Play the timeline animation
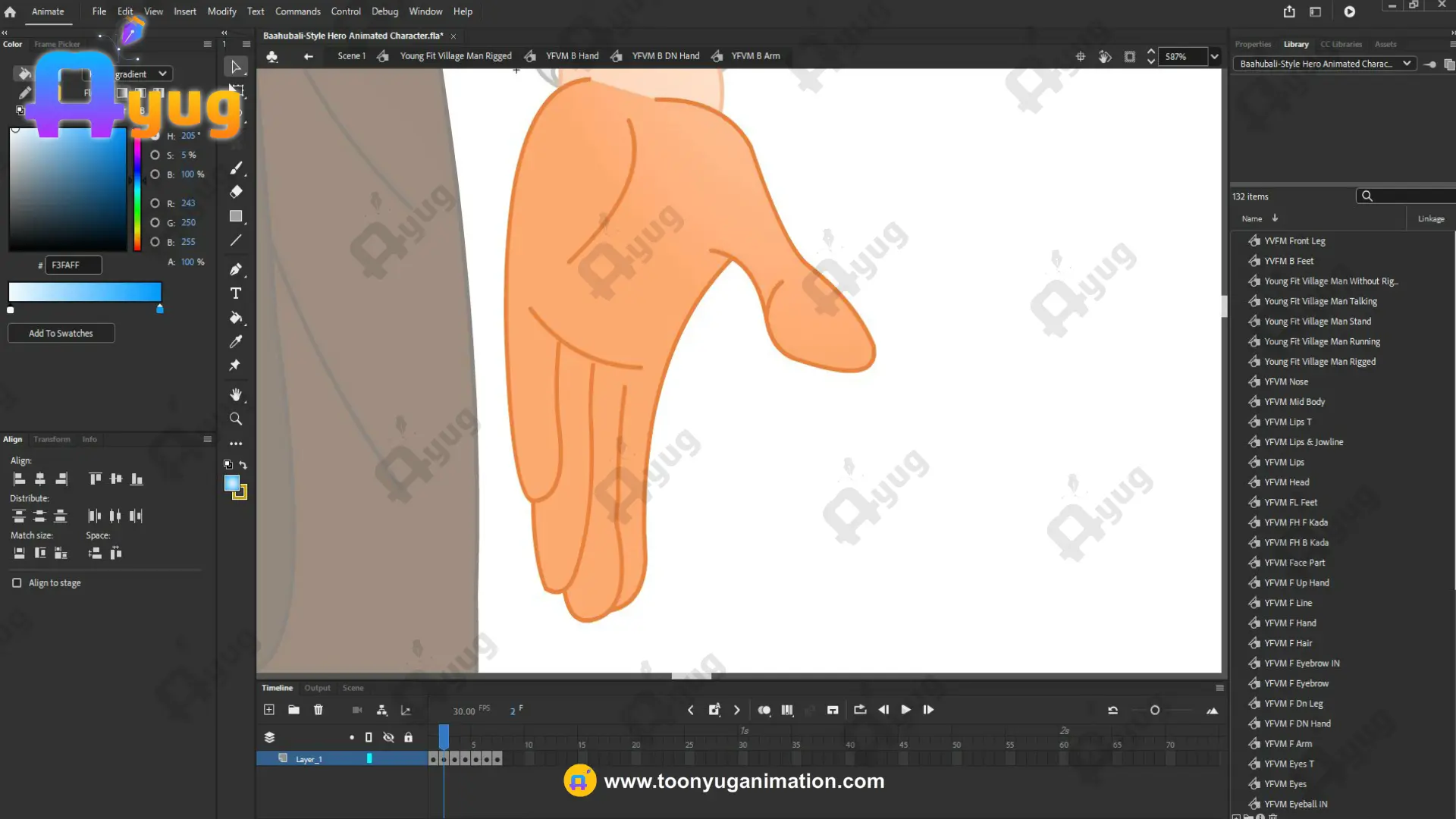Image resolution: width=1456 pixels, height=819 pixels. [x=905, y=710]
